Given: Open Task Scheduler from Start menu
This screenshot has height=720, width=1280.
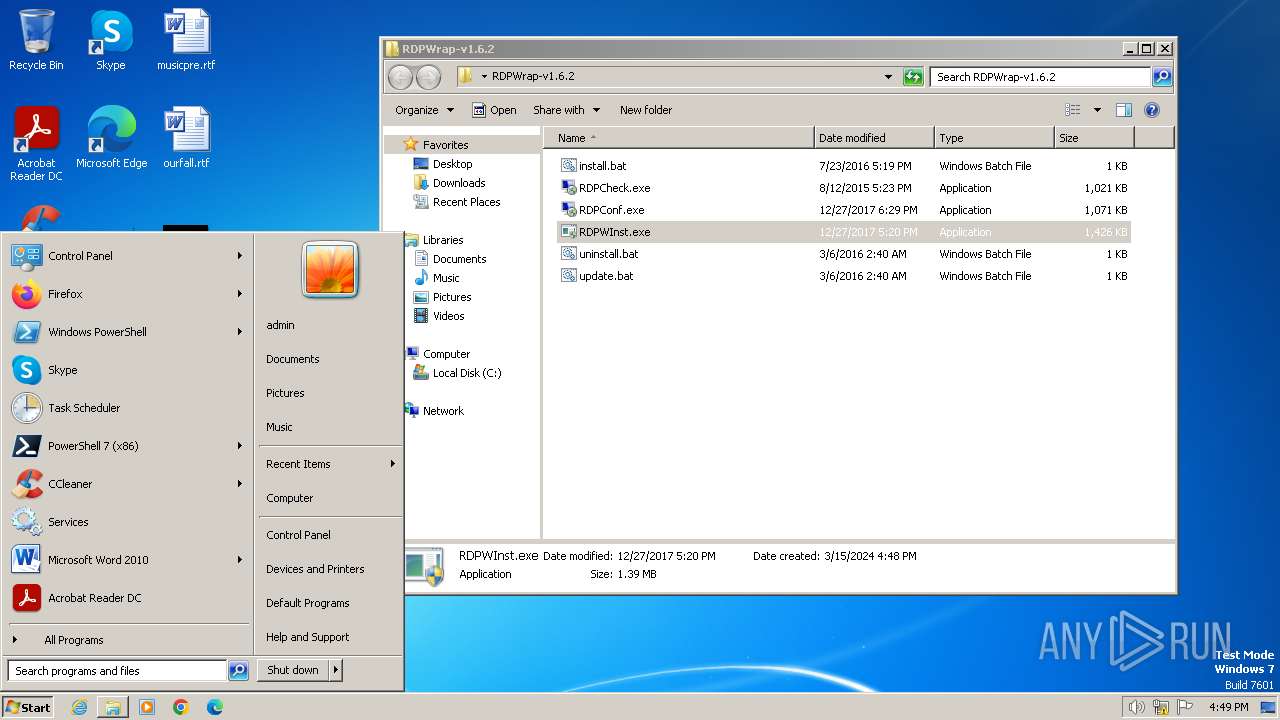Looking at the screenshot, I should (128, 408).
